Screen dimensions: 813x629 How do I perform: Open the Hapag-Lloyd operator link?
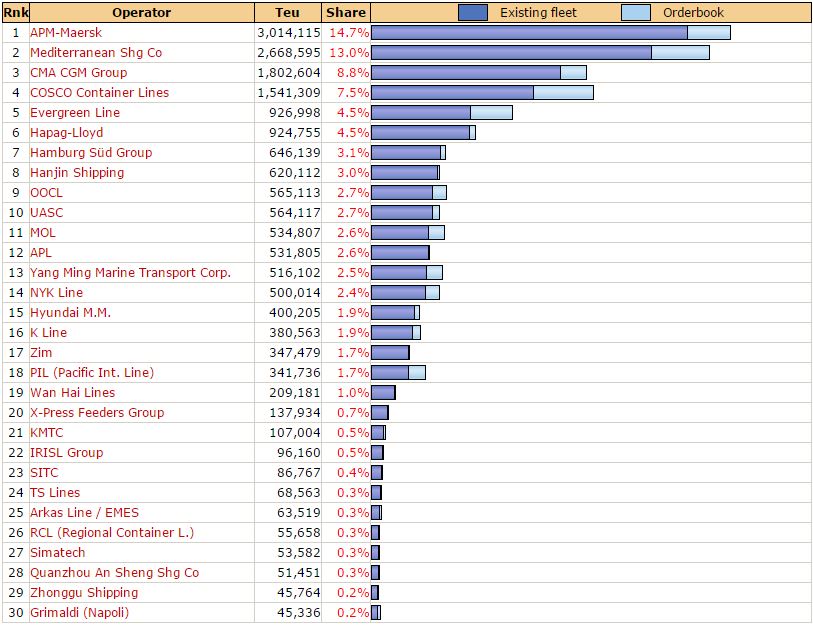point(66,133)
